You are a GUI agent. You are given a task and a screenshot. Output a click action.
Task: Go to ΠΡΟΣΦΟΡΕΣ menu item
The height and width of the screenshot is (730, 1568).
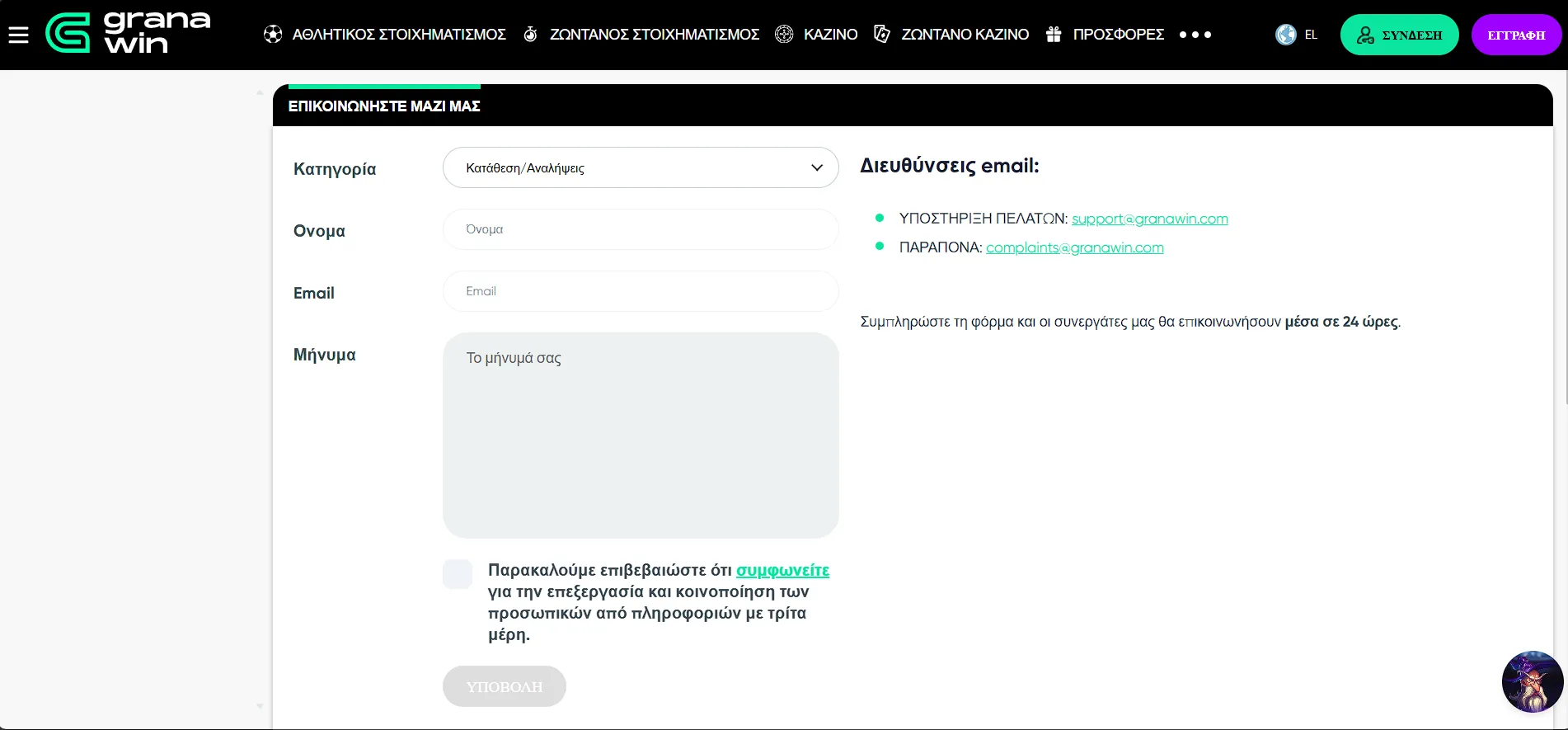tap(1118, 35)
